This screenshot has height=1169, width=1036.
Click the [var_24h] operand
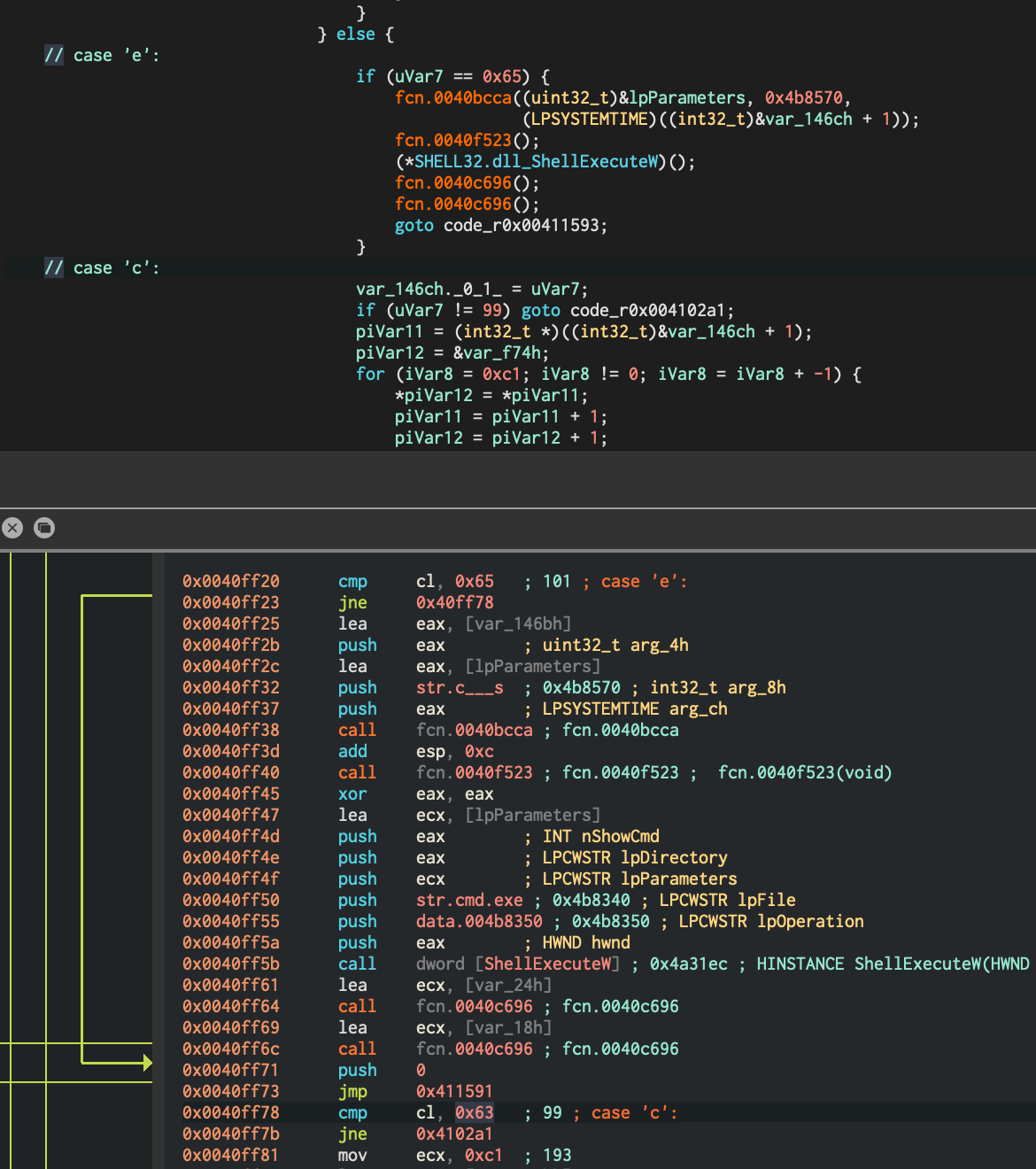[508, 985]
